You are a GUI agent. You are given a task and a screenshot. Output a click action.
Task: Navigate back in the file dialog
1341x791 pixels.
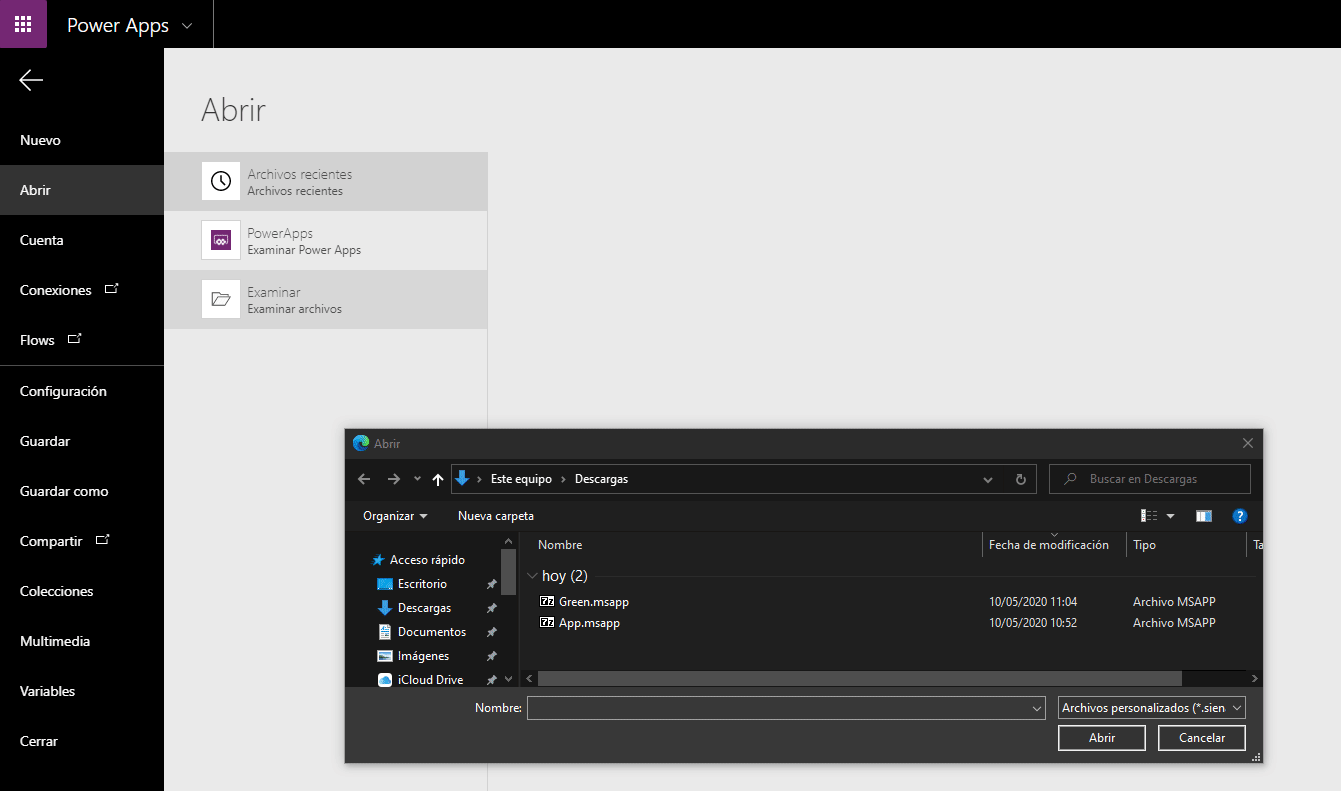[364, 479]
